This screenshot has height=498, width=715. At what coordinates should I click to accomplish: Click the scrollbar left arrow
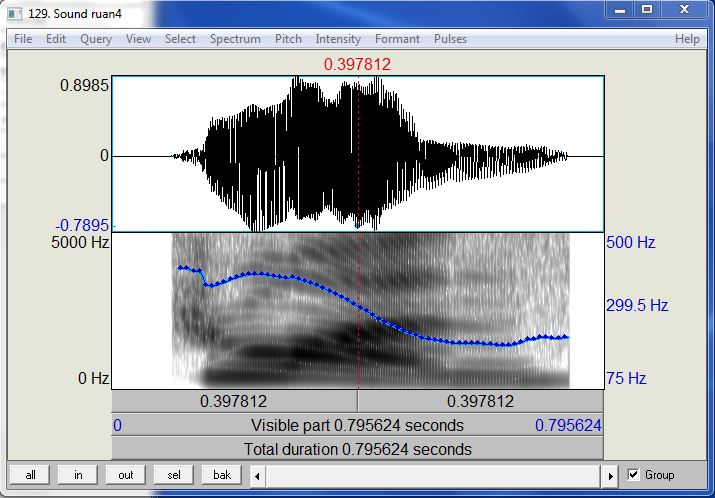pyautogui.click(x=257, y=476)
